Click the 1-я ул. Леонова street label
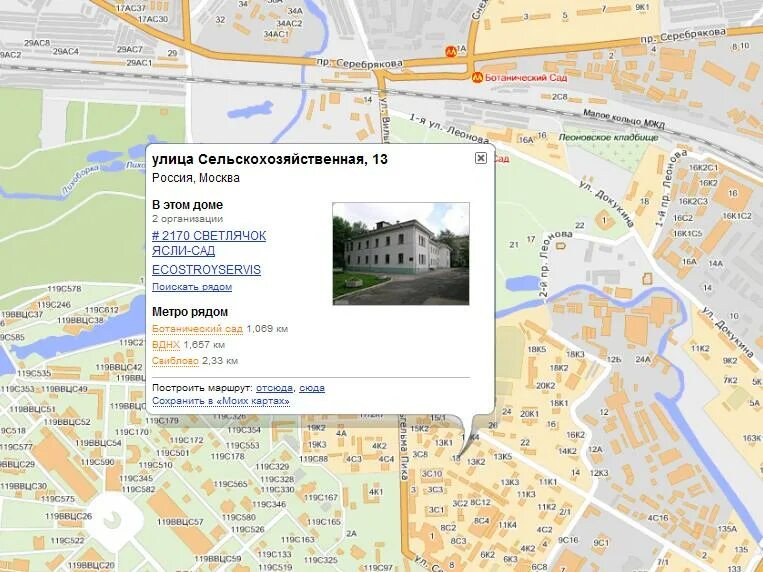The width and height of the screenshot is (763, 572). [x=448, y=129]
